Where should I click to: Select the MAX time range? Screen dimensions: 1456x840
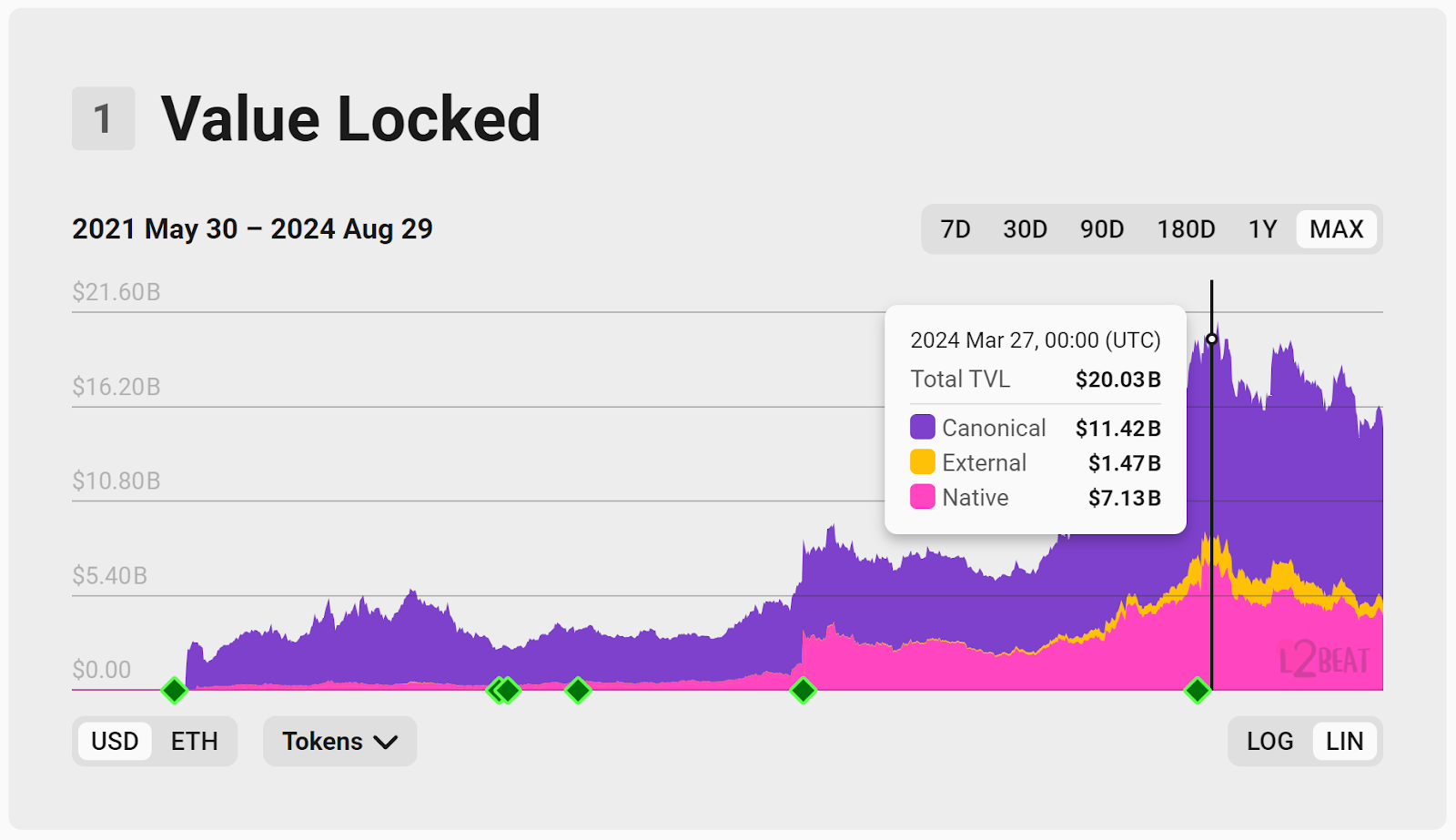click(x=1336, y=229)
